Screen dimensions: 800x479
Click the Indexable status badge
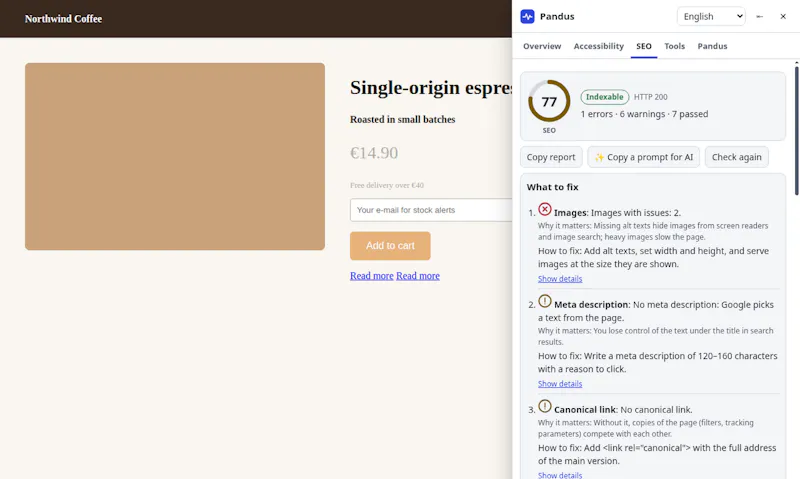[605, 97]
